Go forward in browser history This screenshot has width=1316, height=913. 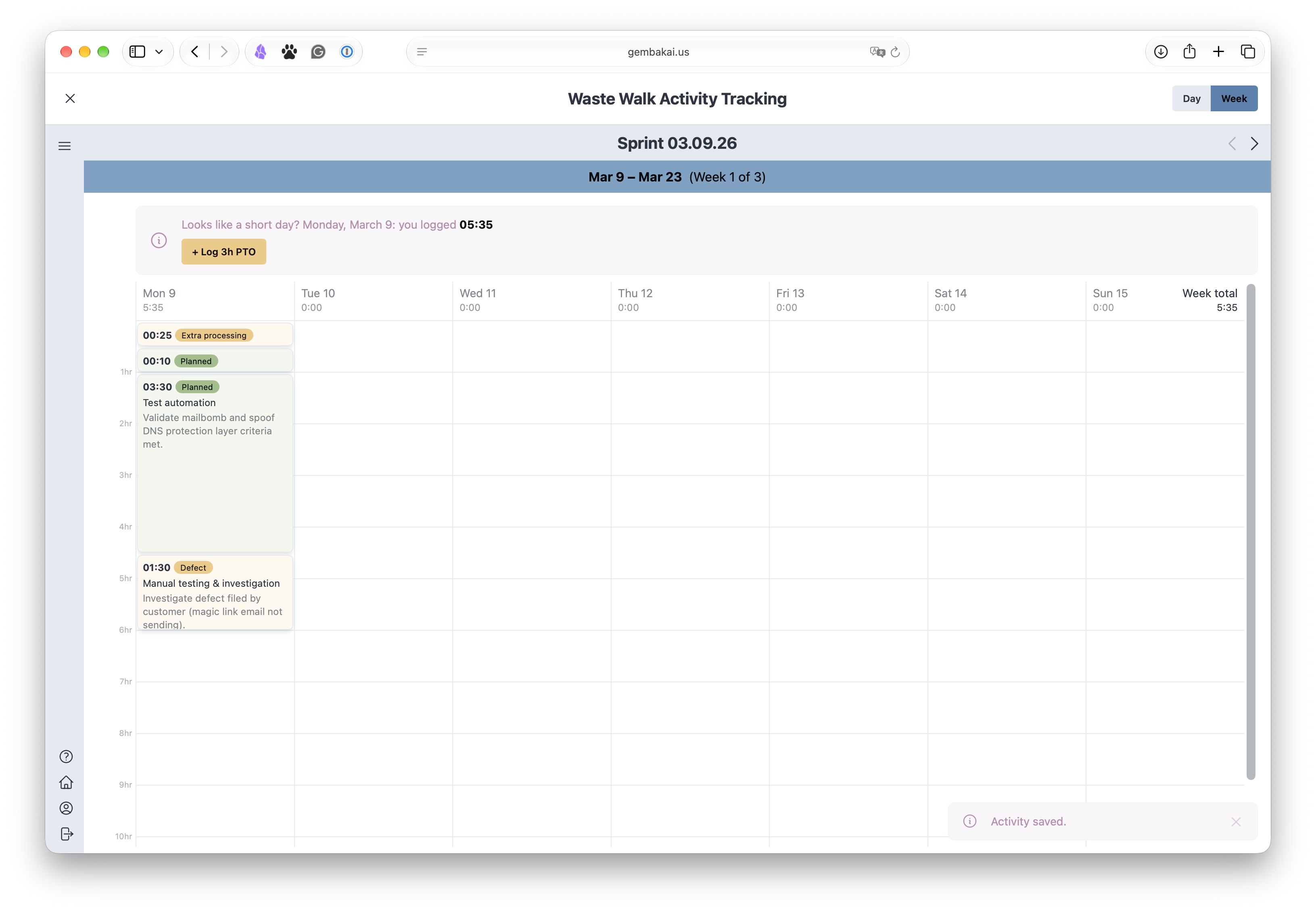tap(224, 52)
